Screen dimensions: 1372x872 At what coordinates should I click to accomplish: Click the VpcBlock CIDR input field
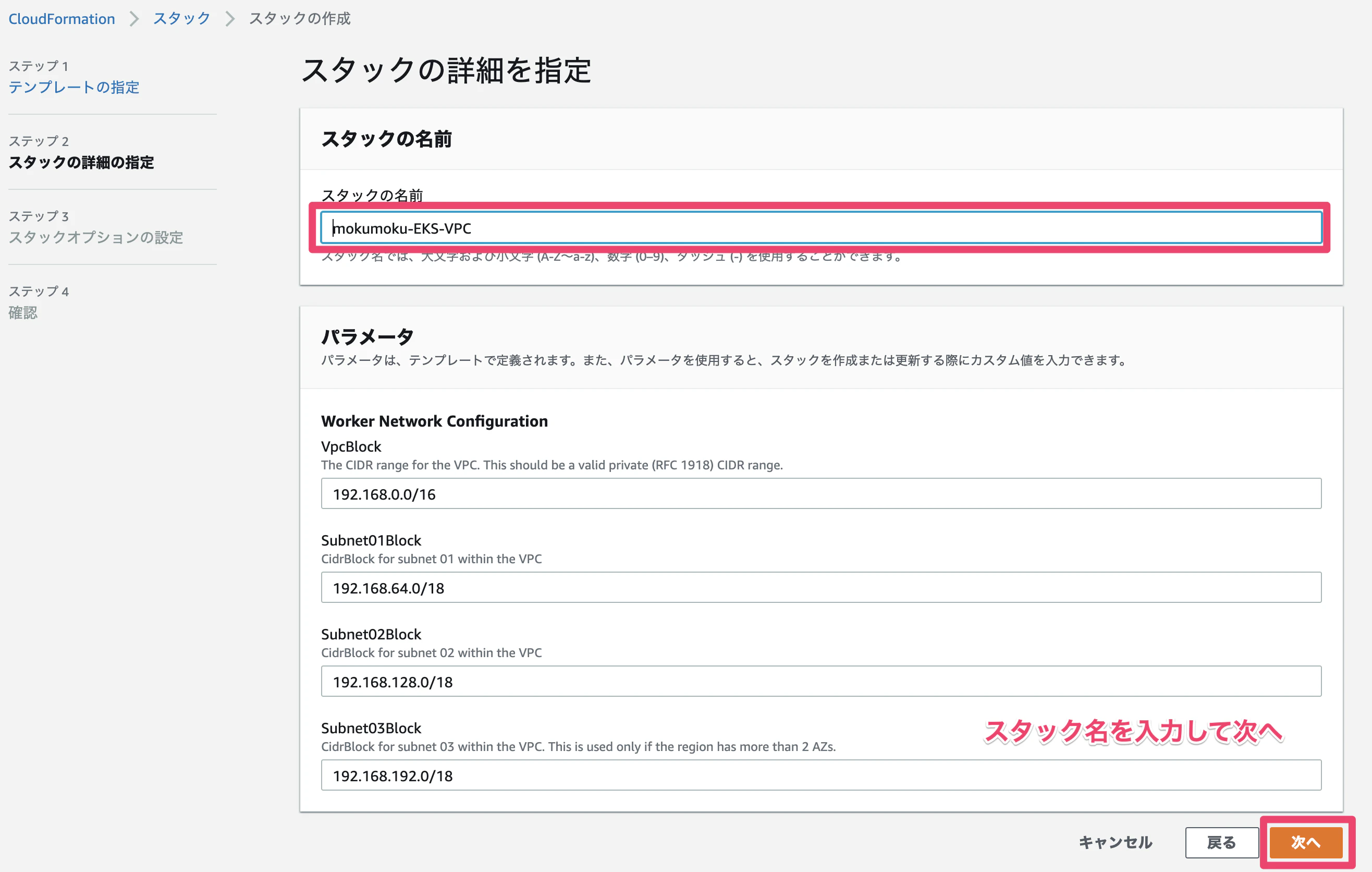click(821, 493)
